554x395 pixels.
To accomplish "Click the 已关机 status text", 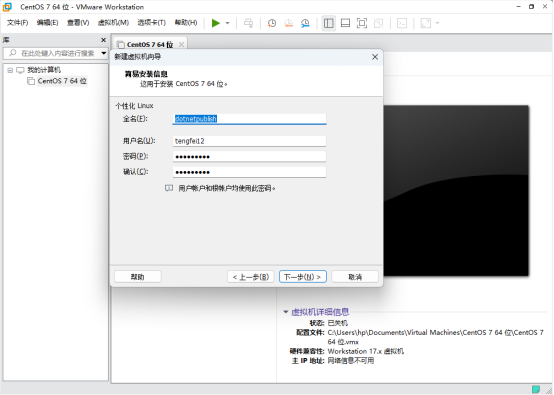I will [337, 323].
